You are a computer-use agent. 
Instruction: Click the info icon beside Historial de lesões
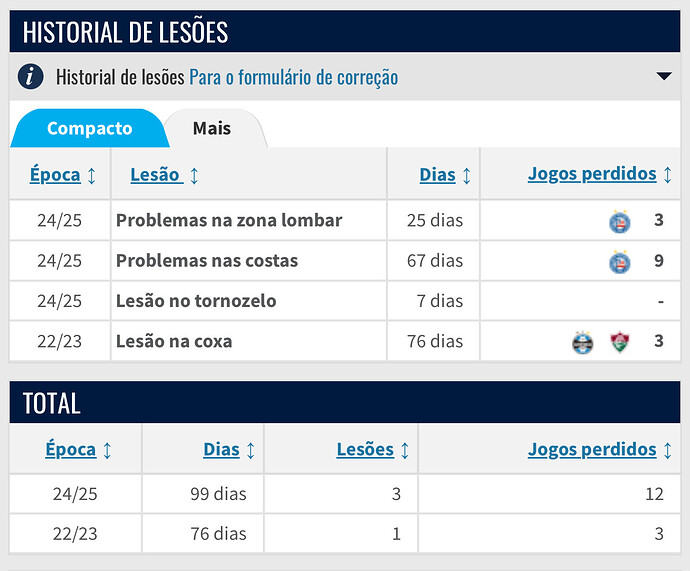(x=30, y=77)
